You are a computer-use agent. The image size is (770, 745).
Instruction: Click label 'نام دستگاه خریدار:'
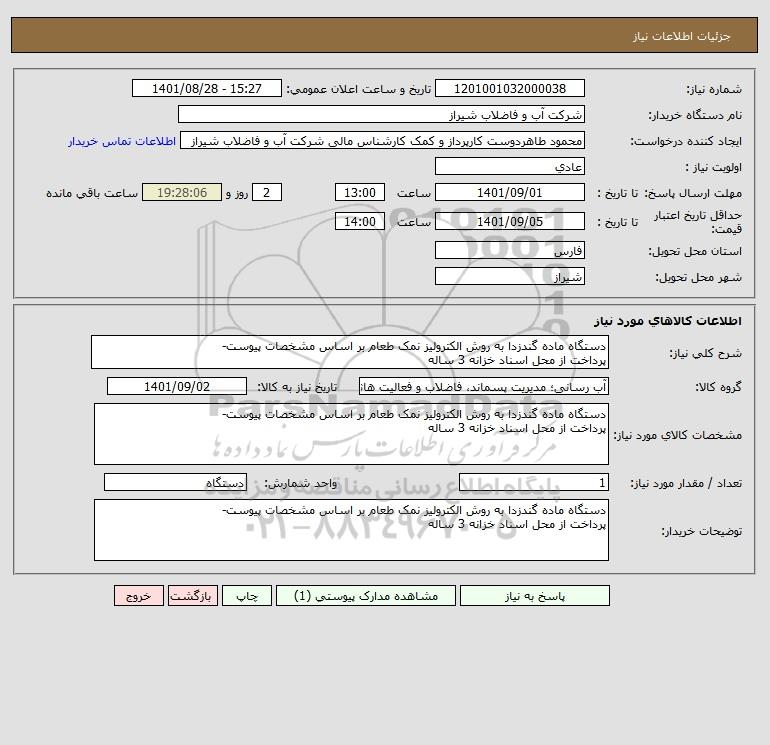(x=695, y=115)
